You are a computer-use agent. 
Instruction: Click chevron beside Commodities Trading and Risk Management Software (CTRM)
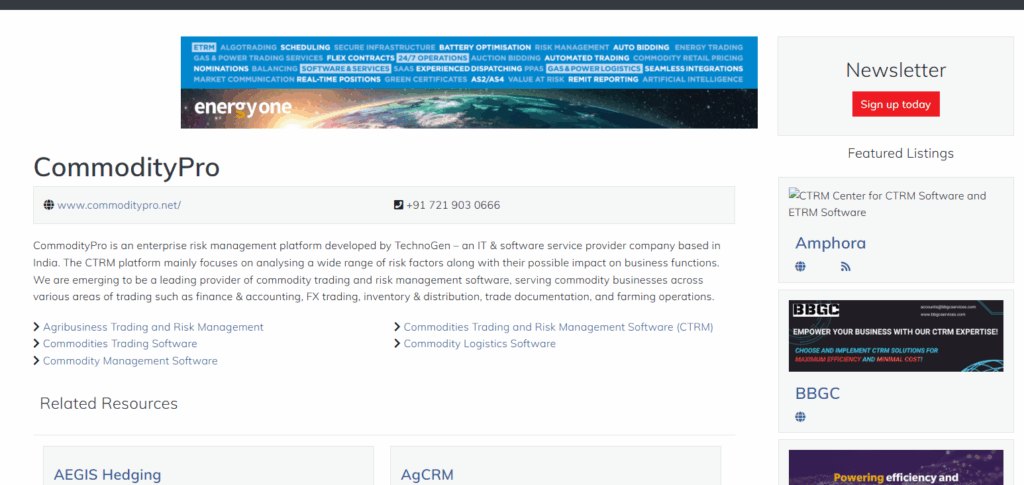pyautogui.click(x=397, y=327)
